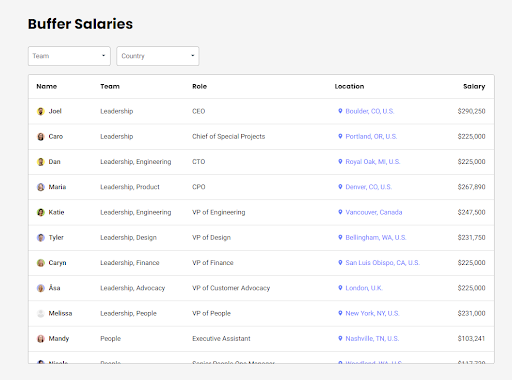Click Joel's avatar picture
The width and height of the screenshot is (512, 380).
click(41, 111)
